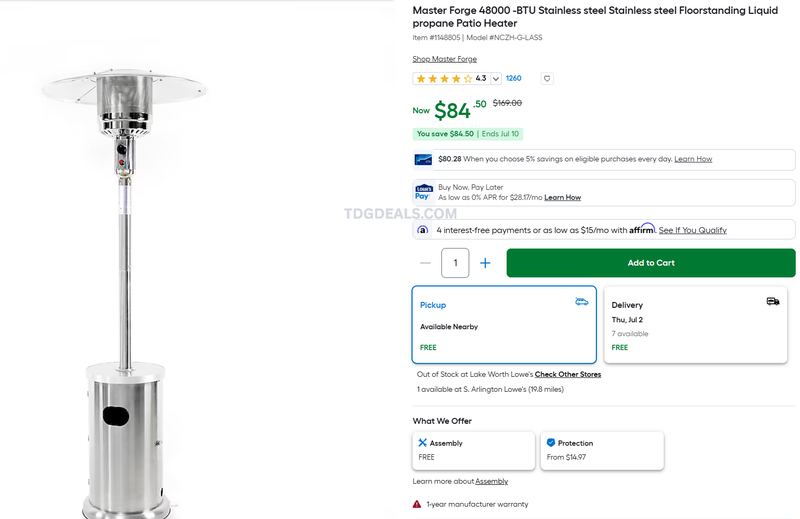Open the Check Other Stores link
The height and width of the screenshot is (519, 800).
(x=568, y=375)
